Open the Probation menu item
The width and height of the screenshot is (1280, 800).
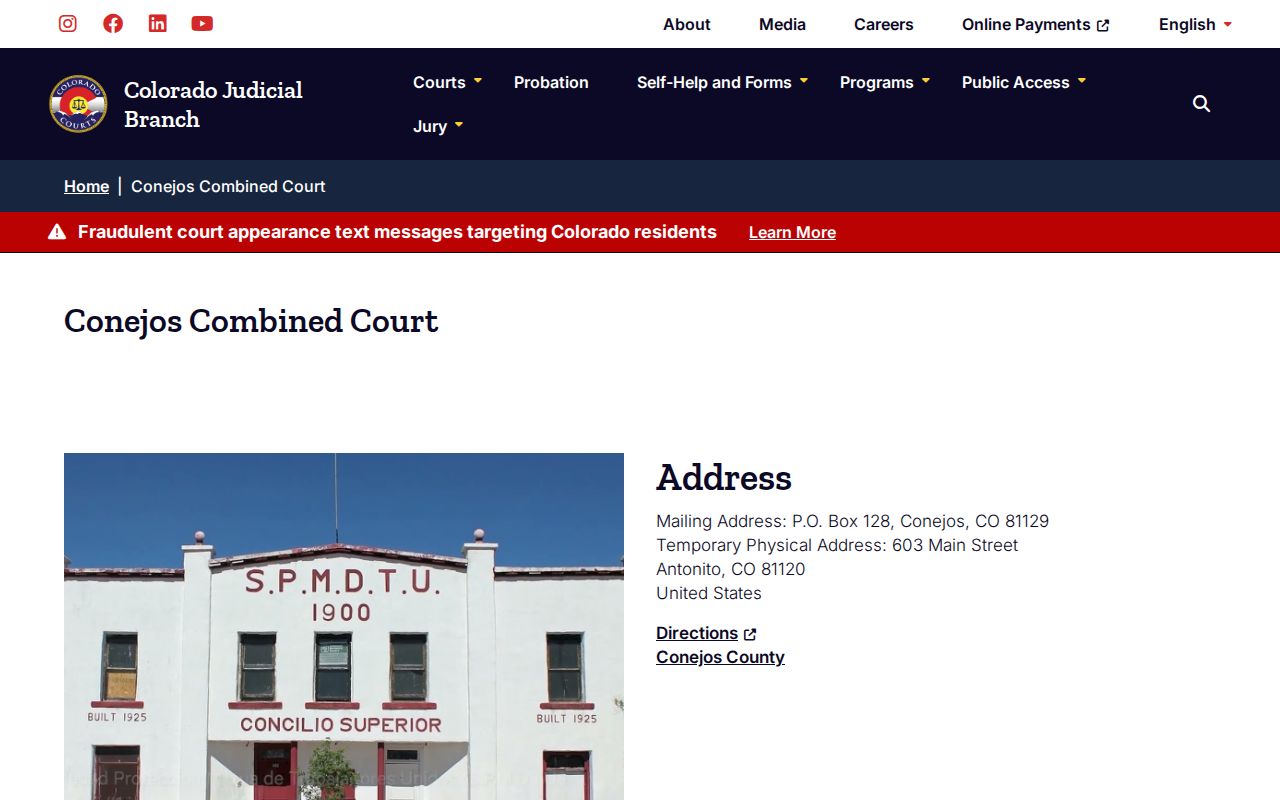click(x=551, y=82)
